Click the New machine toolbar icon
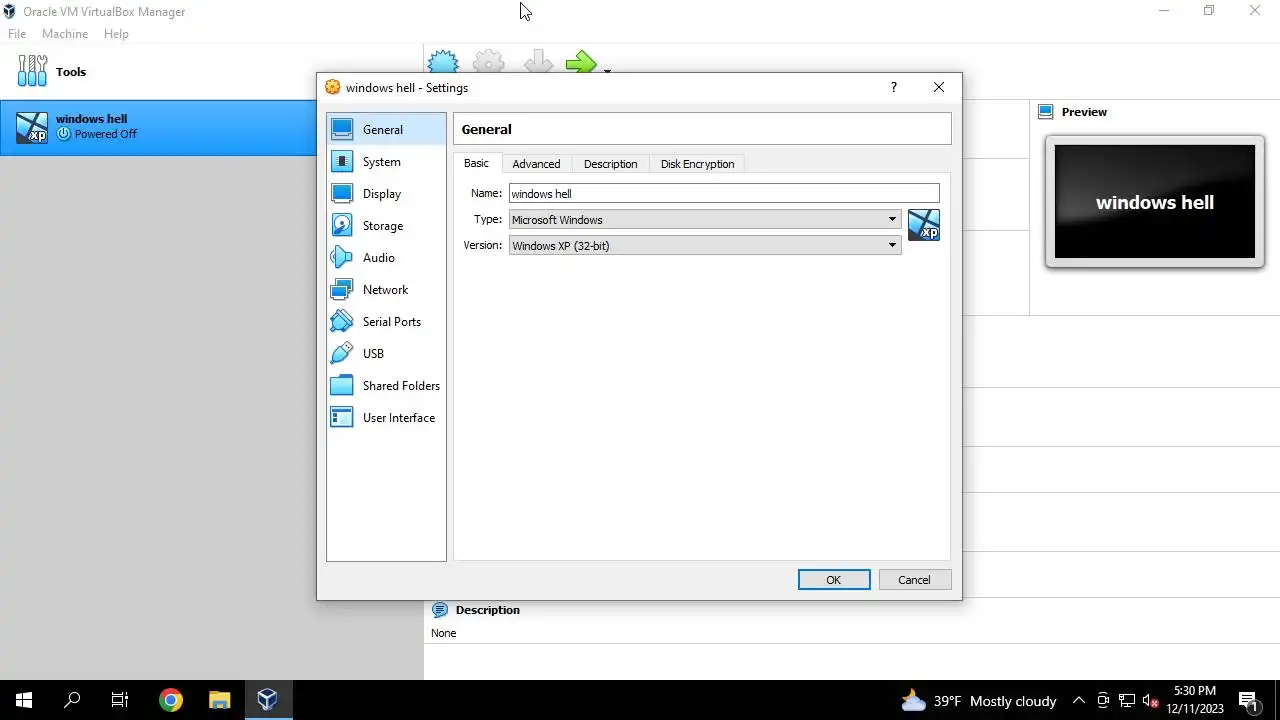The image size is (1280, 720). [443, 62]
